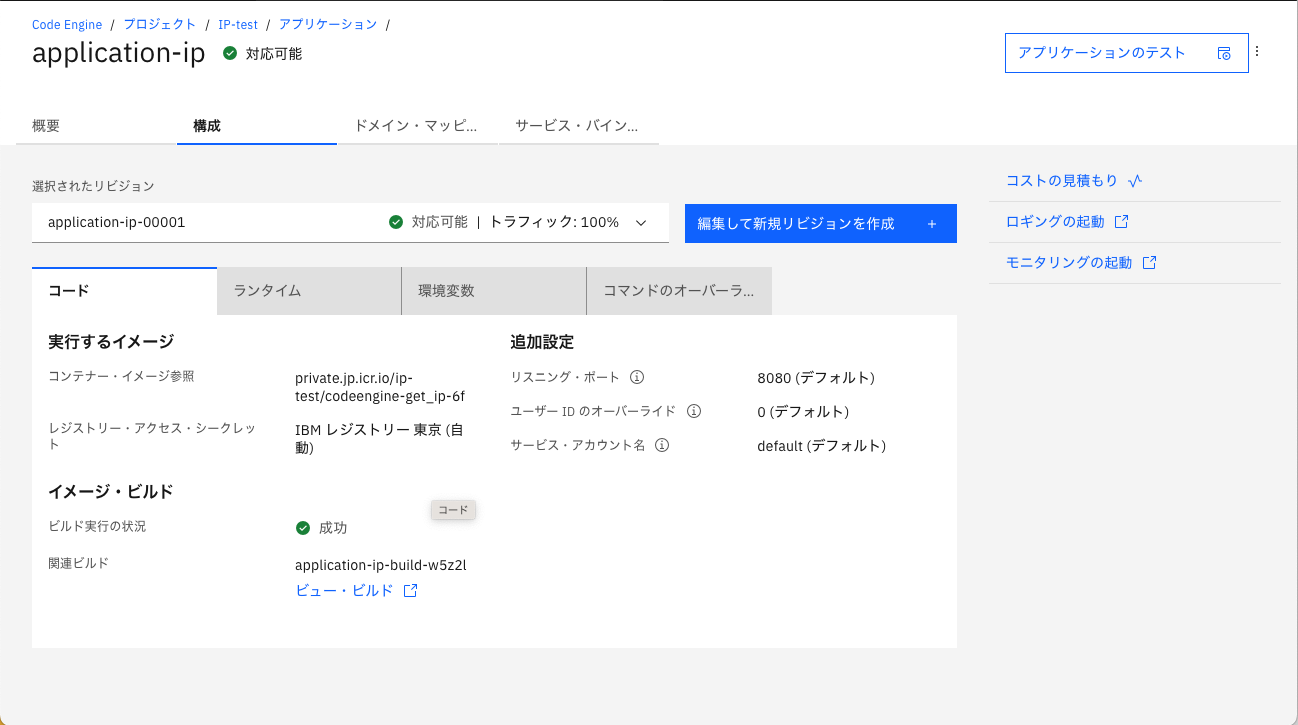Click the launch icon inside アプリケーションのテスト button

point(1224,52)
